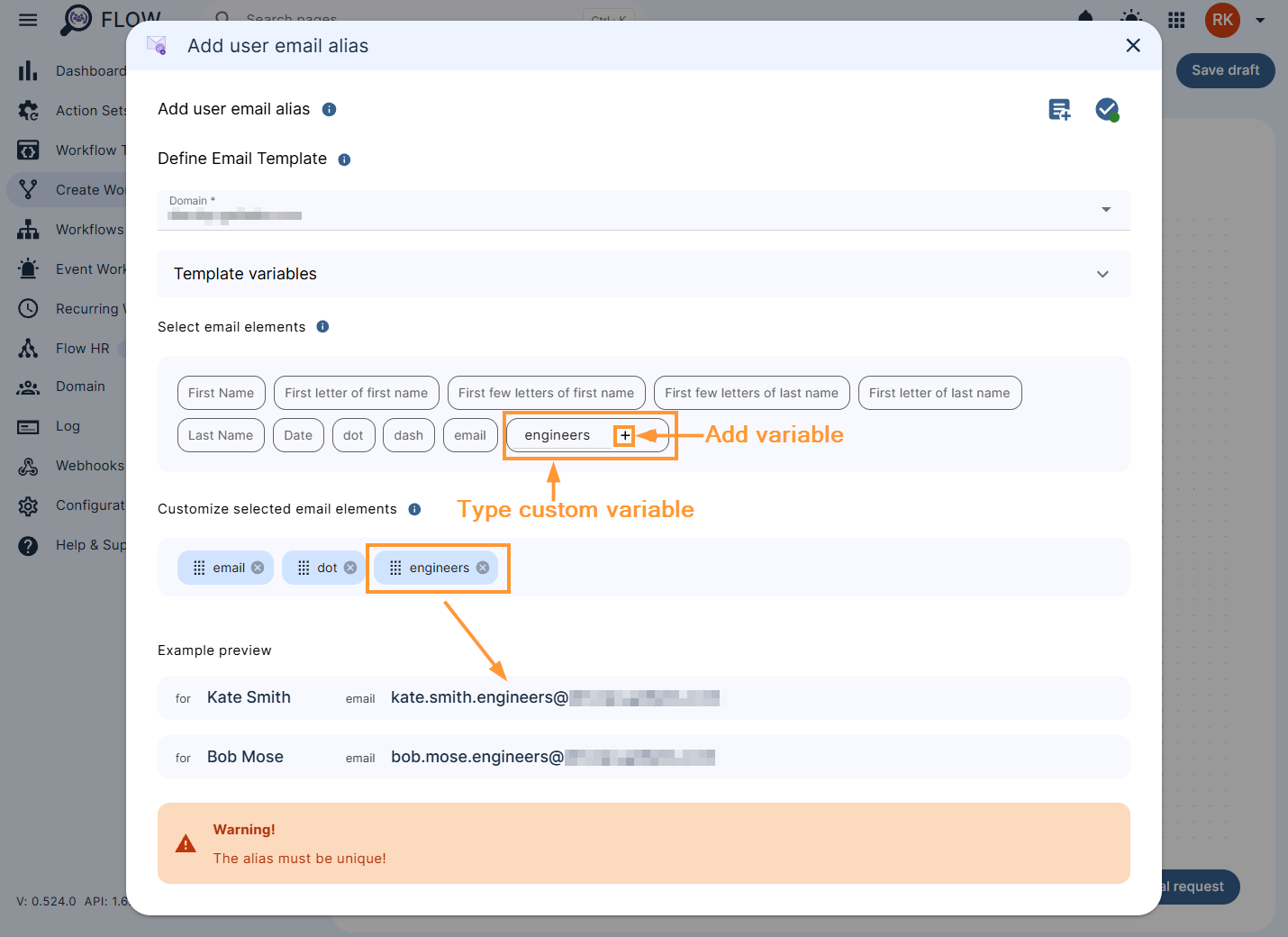Click the Workflow Templates sidebar icon
This screenshot has width=1288, height=937.
(x=28, y=150)
